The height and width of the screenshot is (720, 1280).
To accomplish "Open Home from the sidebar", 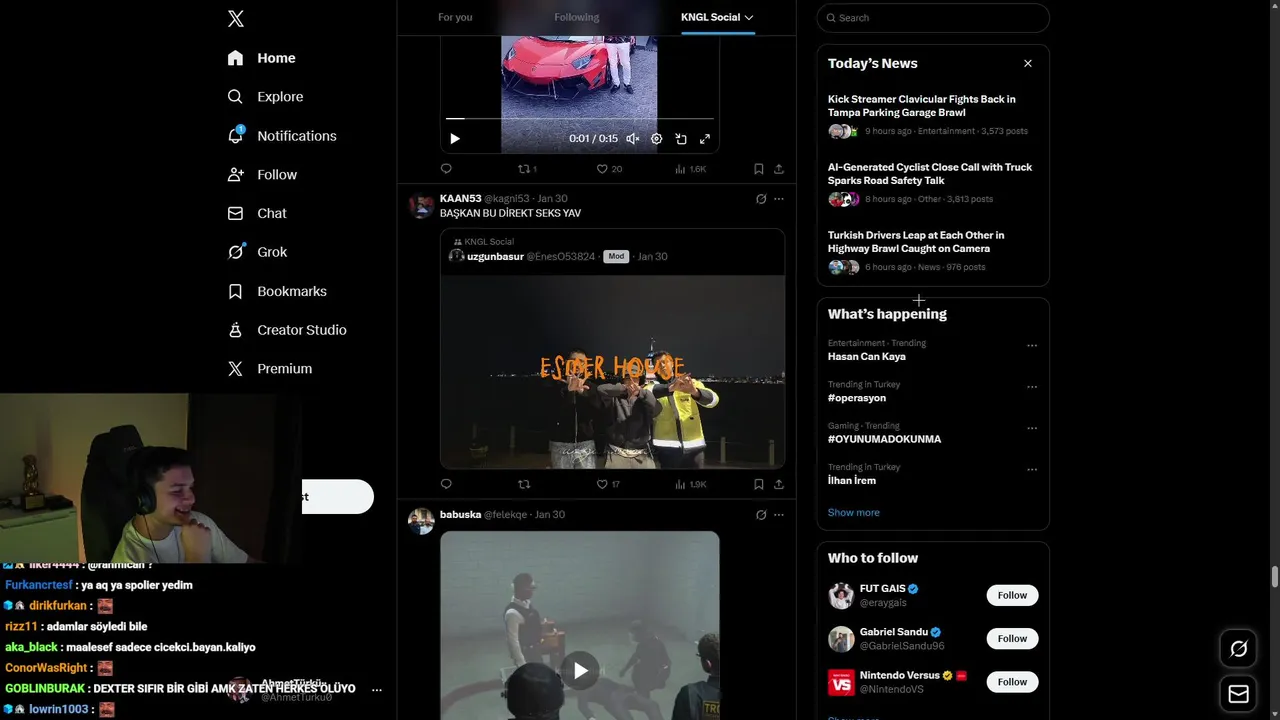I will pos(262,58).
